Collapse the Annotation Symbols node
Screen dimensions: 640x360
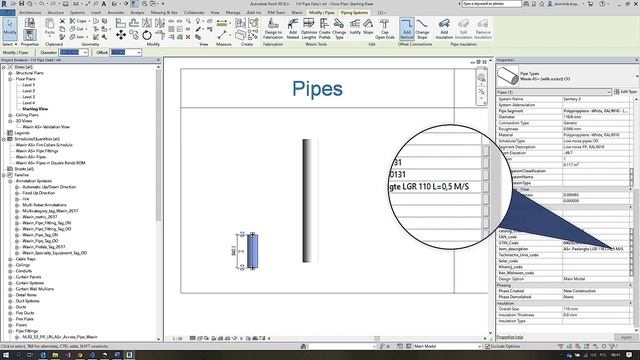tap(10, 181)
